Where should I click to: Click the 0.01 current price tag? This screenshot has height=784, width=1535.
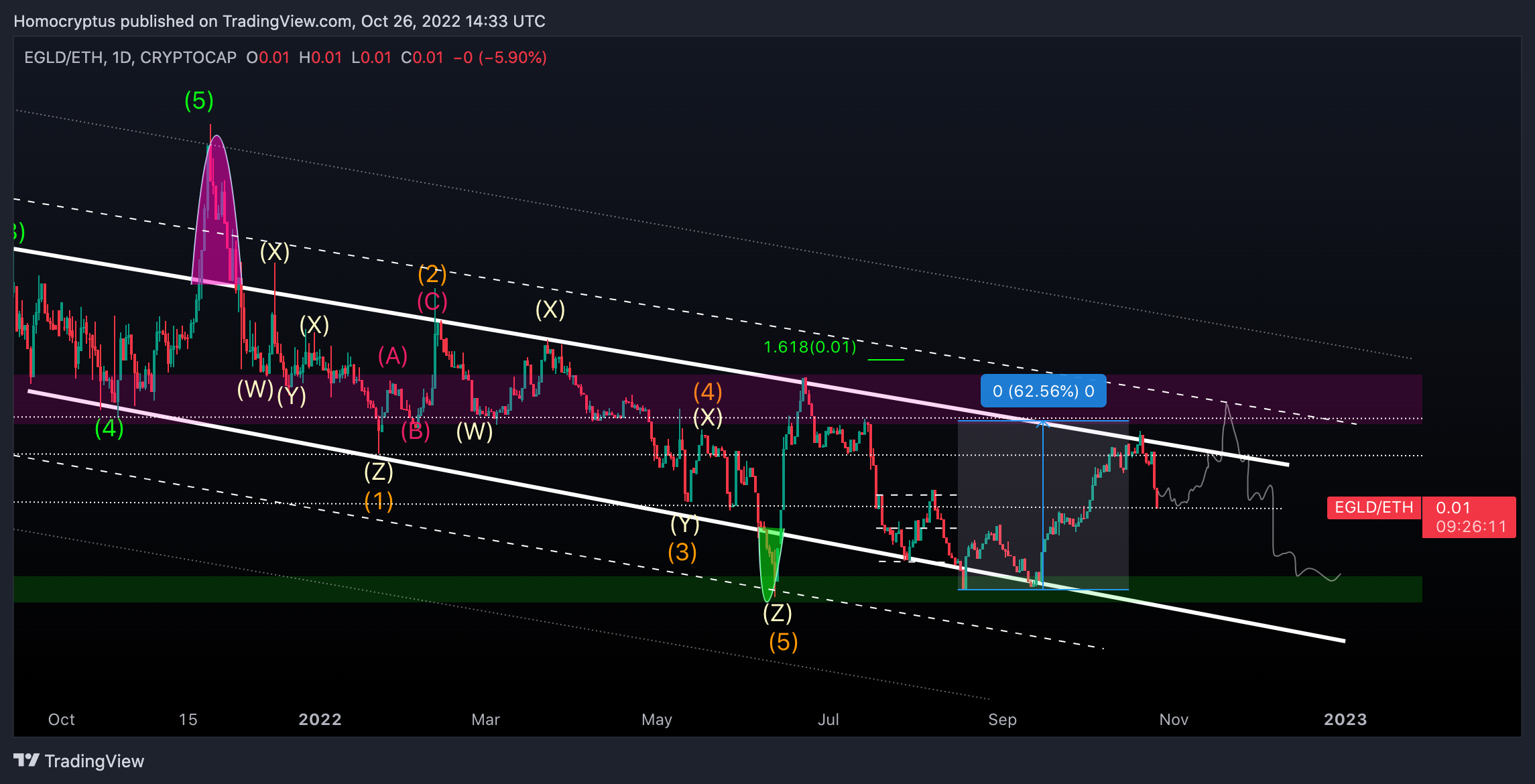[1453, 507]
